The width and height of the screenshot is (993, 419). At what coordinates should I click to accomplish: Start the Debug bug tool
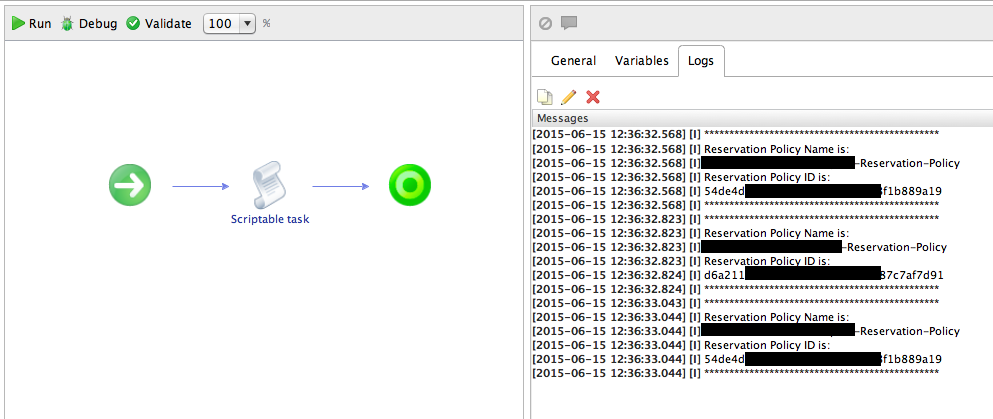67,23
